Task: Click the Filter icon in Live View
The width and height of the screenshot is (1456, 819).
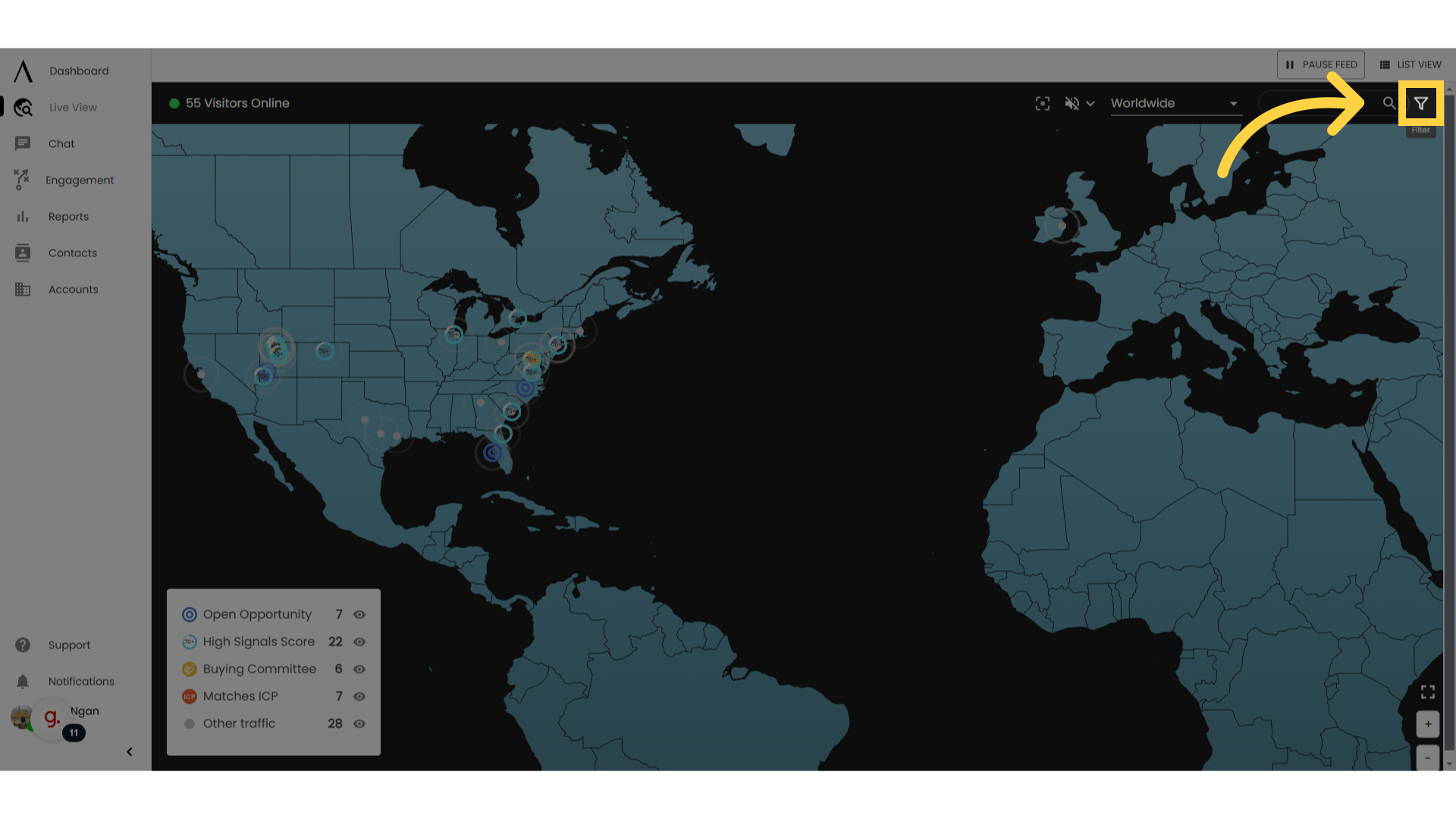Action: [x=1421, y=103]
